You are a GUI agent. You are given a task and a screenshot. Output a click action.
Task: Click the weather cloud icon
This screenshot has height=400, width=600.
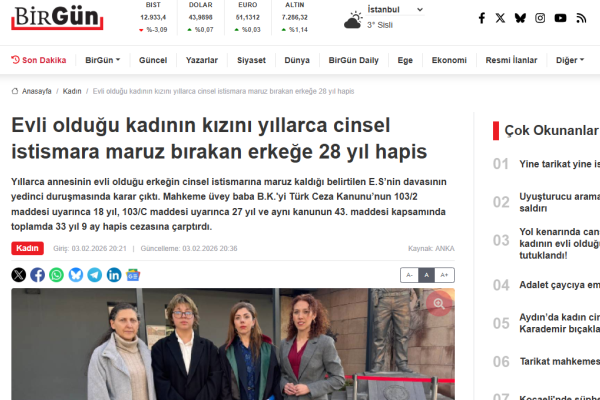click(x=353, y=20)
